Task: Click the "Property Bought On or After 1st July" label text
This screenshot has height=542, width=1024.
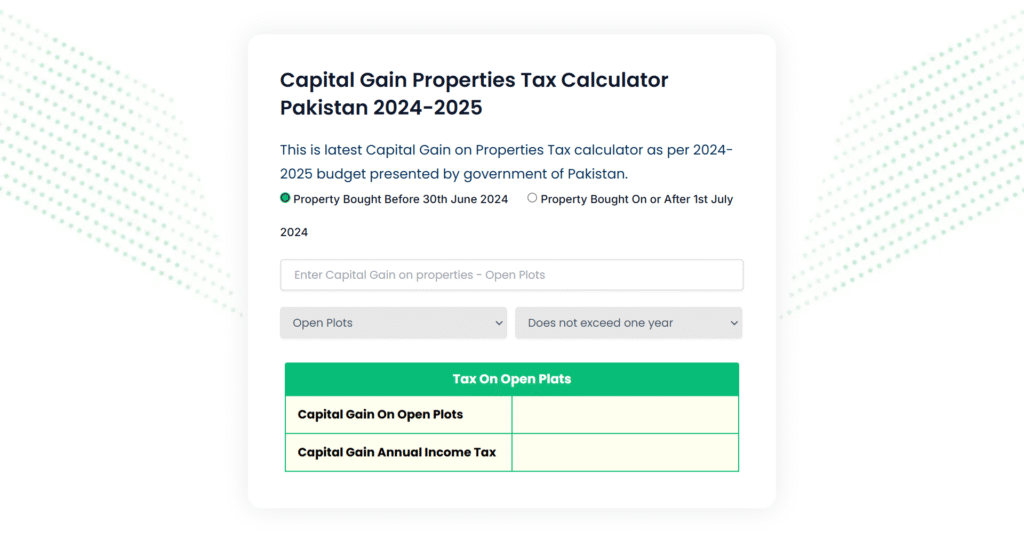Action: click(x=636, y=199)
